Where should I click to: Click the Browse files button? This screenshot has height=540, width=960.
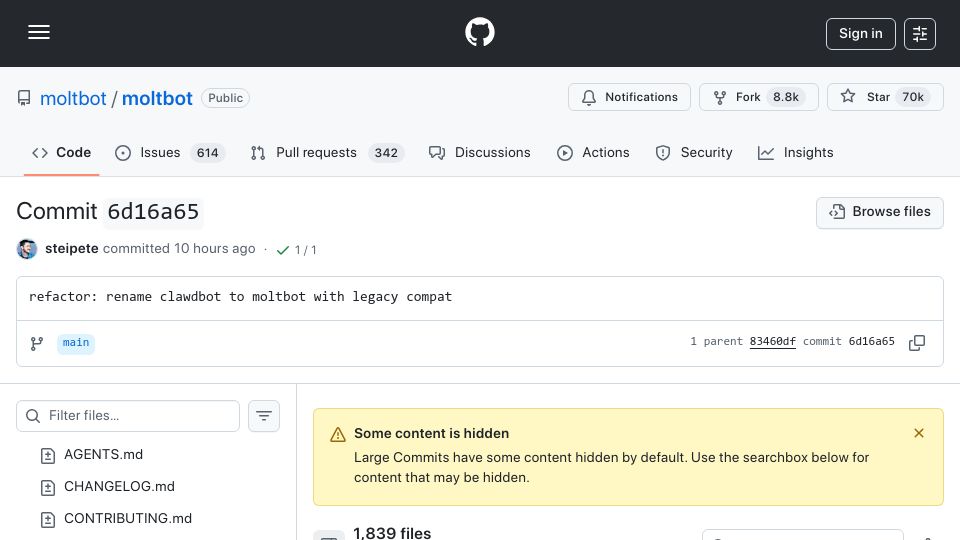879,212
